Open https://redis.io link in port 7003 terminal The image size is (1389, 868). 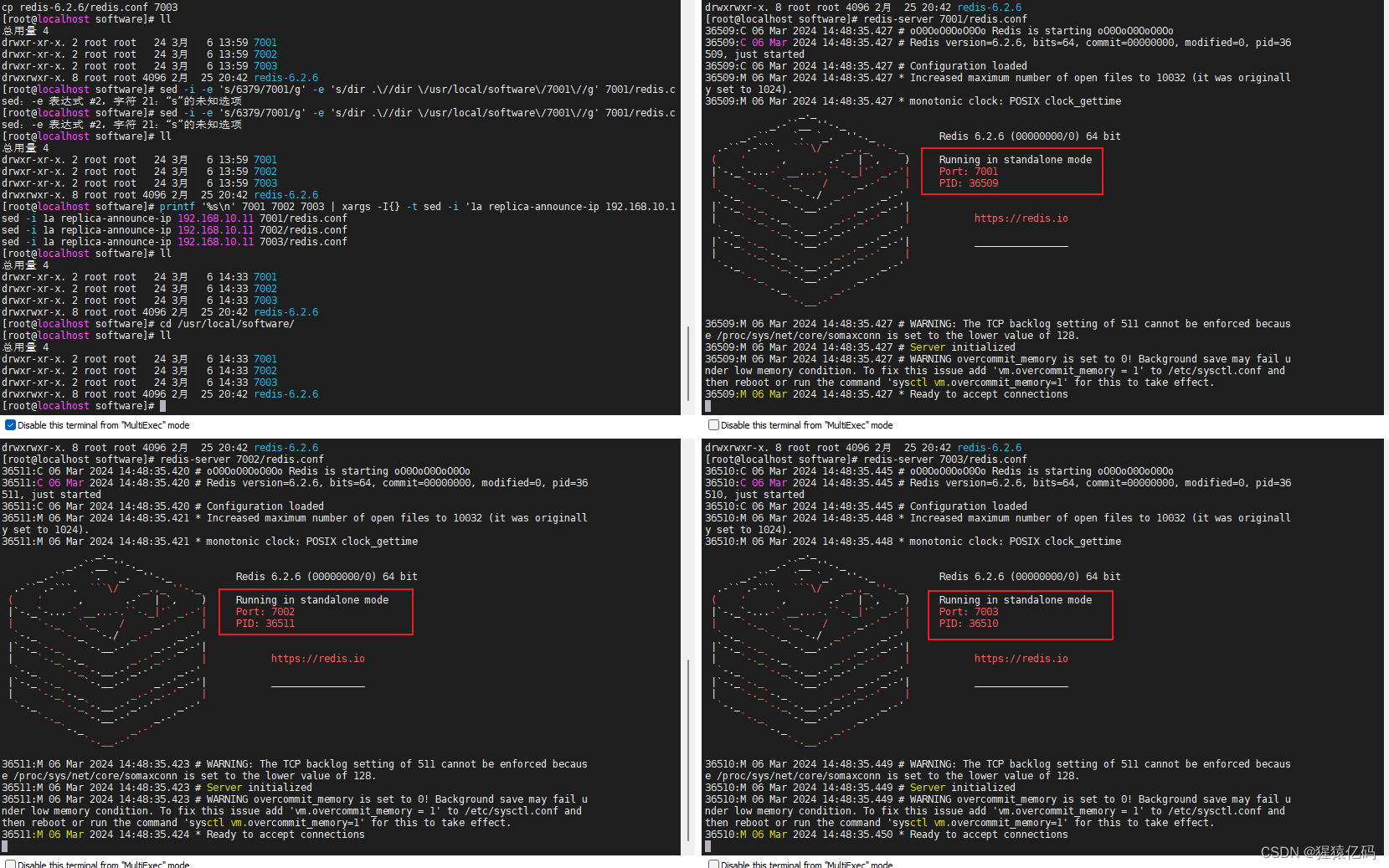(1021, 659)
